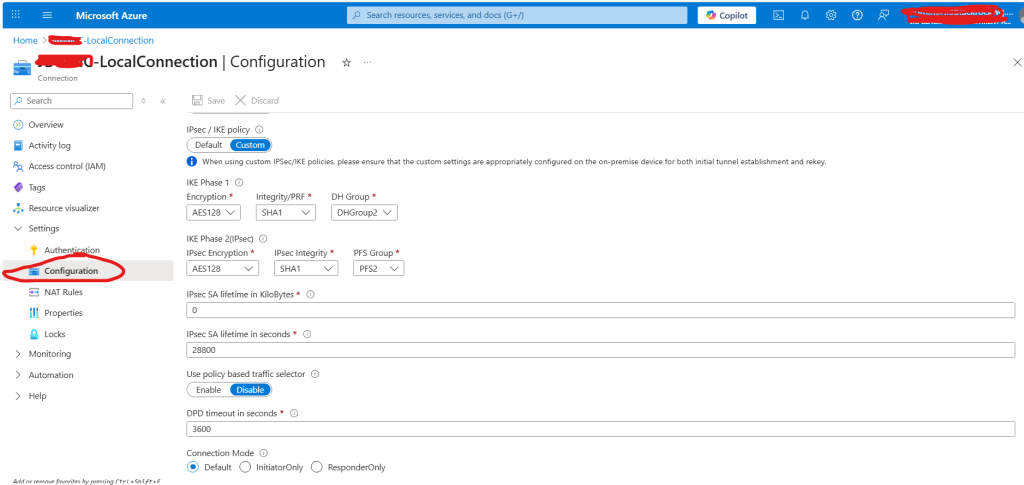
Task: Open NAT Rules in sidebar
Action: point(63,292)
